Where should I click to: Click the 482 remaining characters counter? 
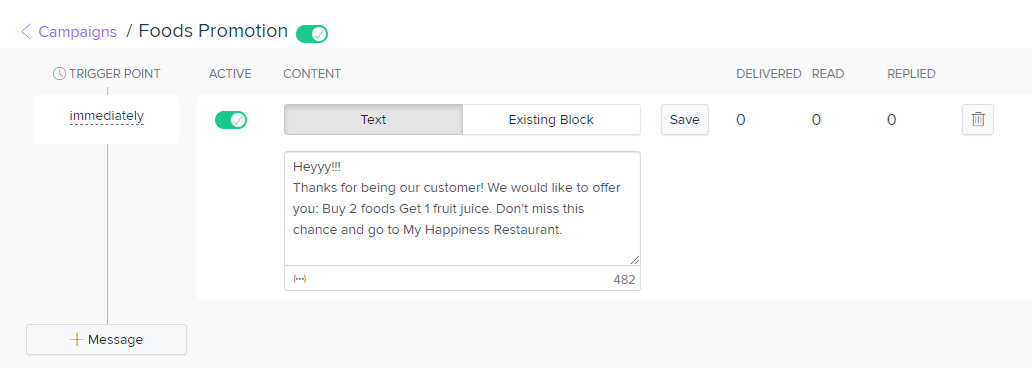click(624, 279)
